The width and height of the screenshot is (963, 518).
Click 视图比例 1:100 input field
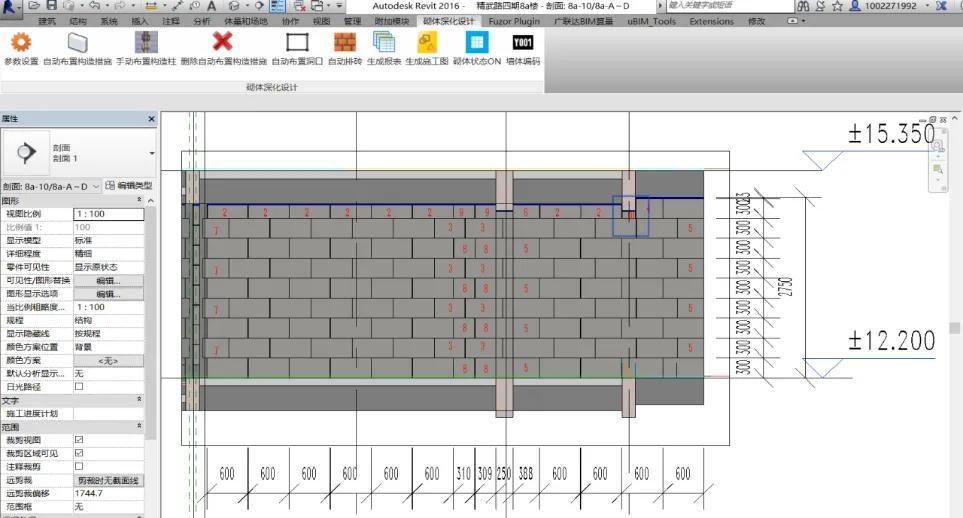click(x=109, y=214)
